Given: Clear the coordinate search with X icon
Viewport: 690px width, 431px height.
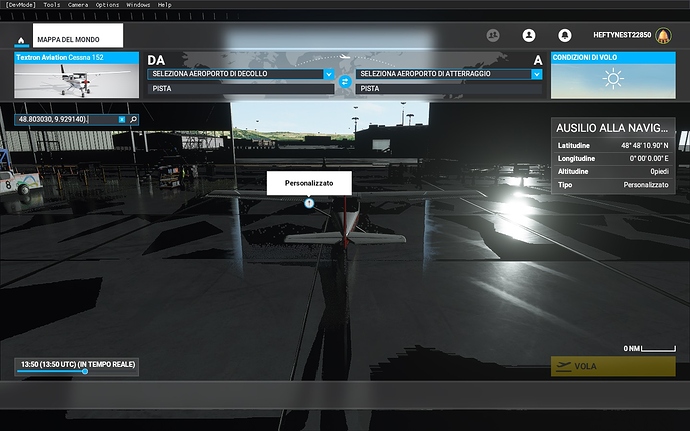Looking at the screenshot, I should (121, 120).
